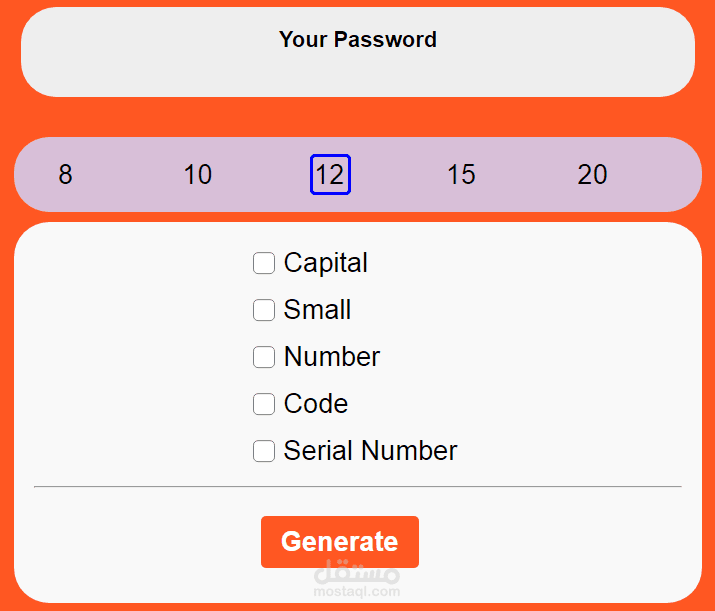The width and height of the screenshot is (715, 611).
Task: Enable the Serial Number checkbox
Action: pos(264,451)
